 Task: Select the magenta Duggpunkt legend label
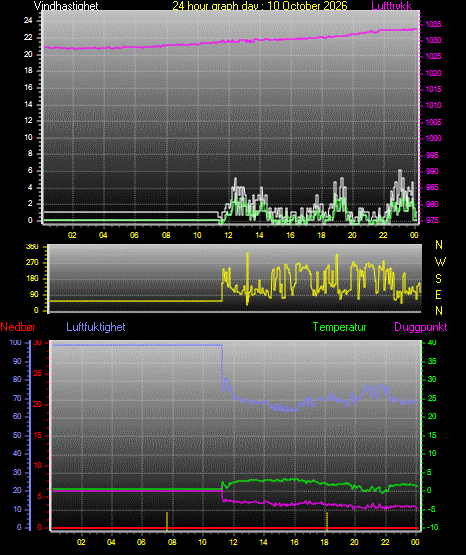(x=421, y=327)
